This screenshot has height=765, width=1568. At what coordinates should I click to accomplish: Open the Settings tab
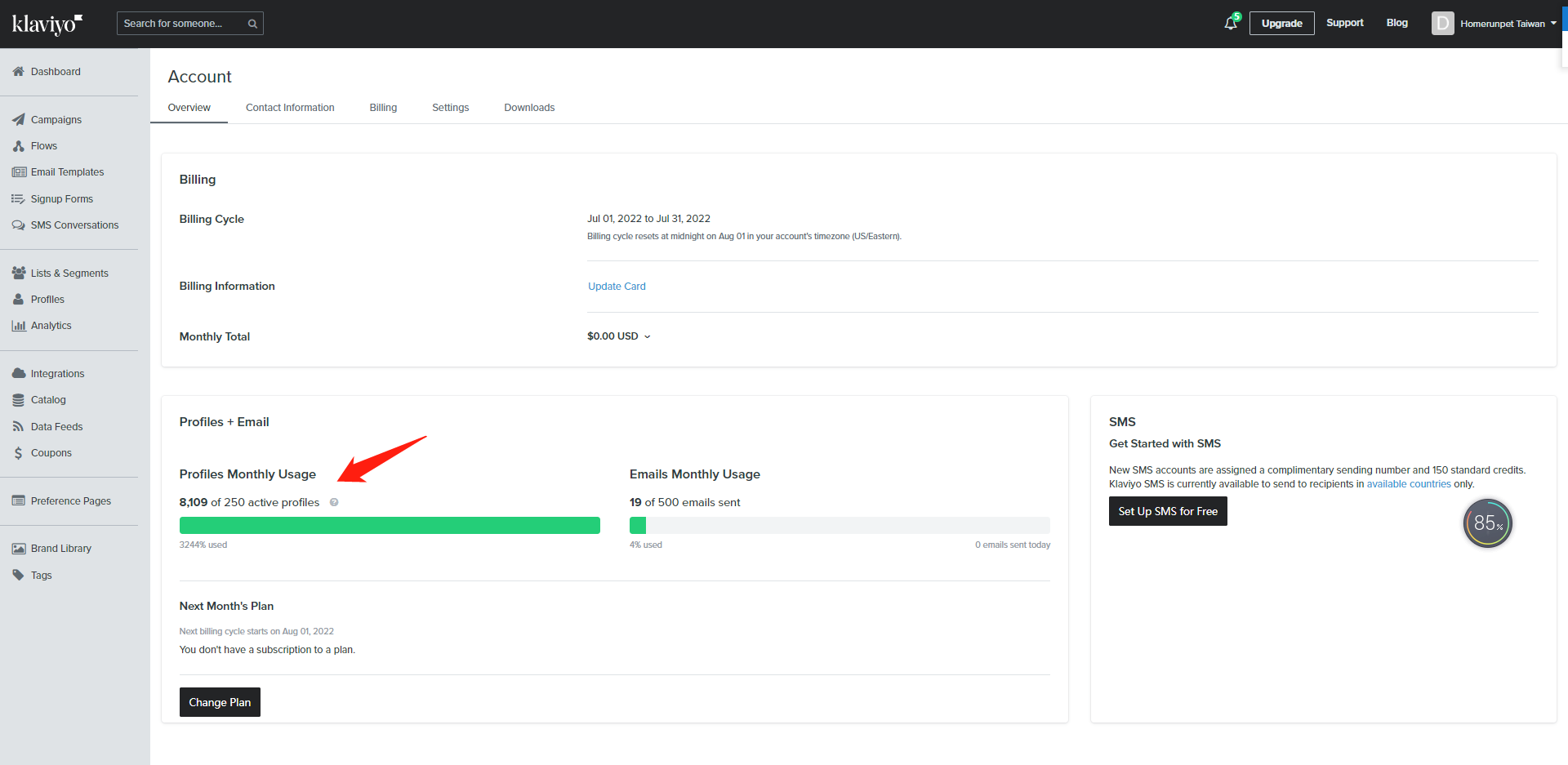[450, 108]
